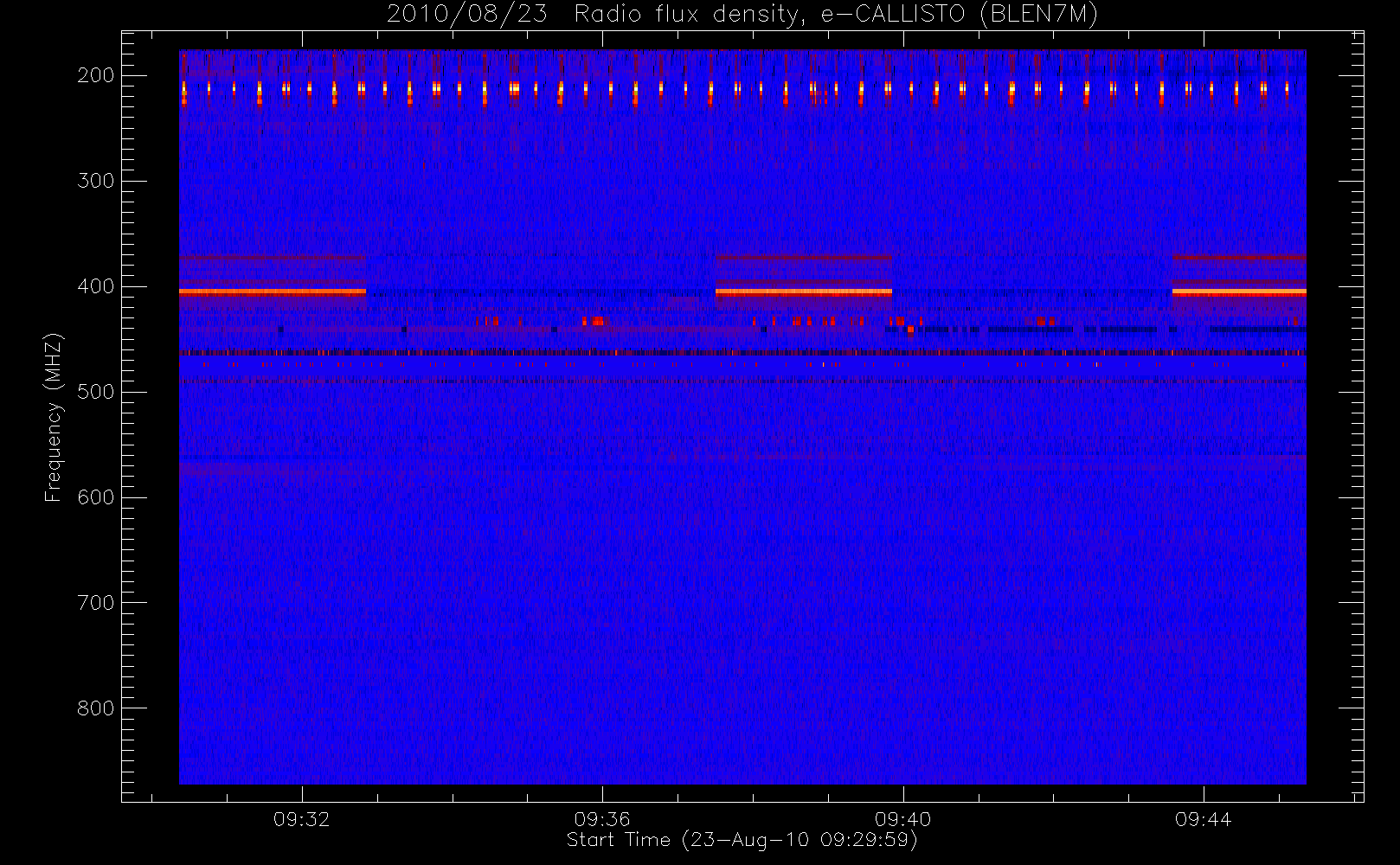The image size is (1400, 865).
Task: Click the "Start Time (23-Aug-10 09:29:59)" label
Action: tap(742, 840)
